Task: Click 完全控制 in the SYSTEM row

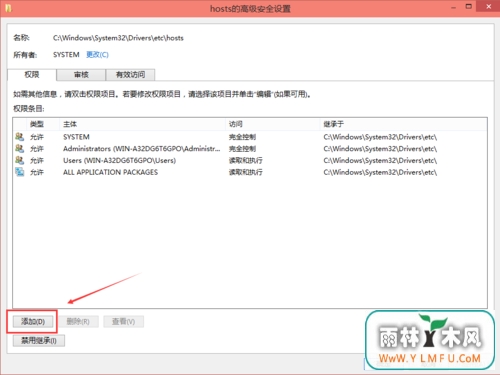Action: coord(242,137)
